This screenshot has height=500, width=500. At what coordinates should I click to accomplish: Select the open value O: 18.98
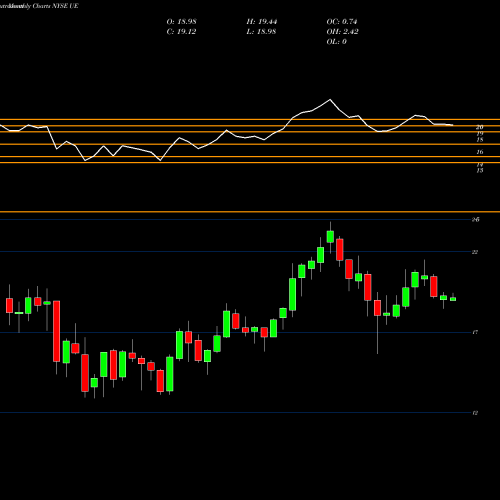tap(181, 22)
